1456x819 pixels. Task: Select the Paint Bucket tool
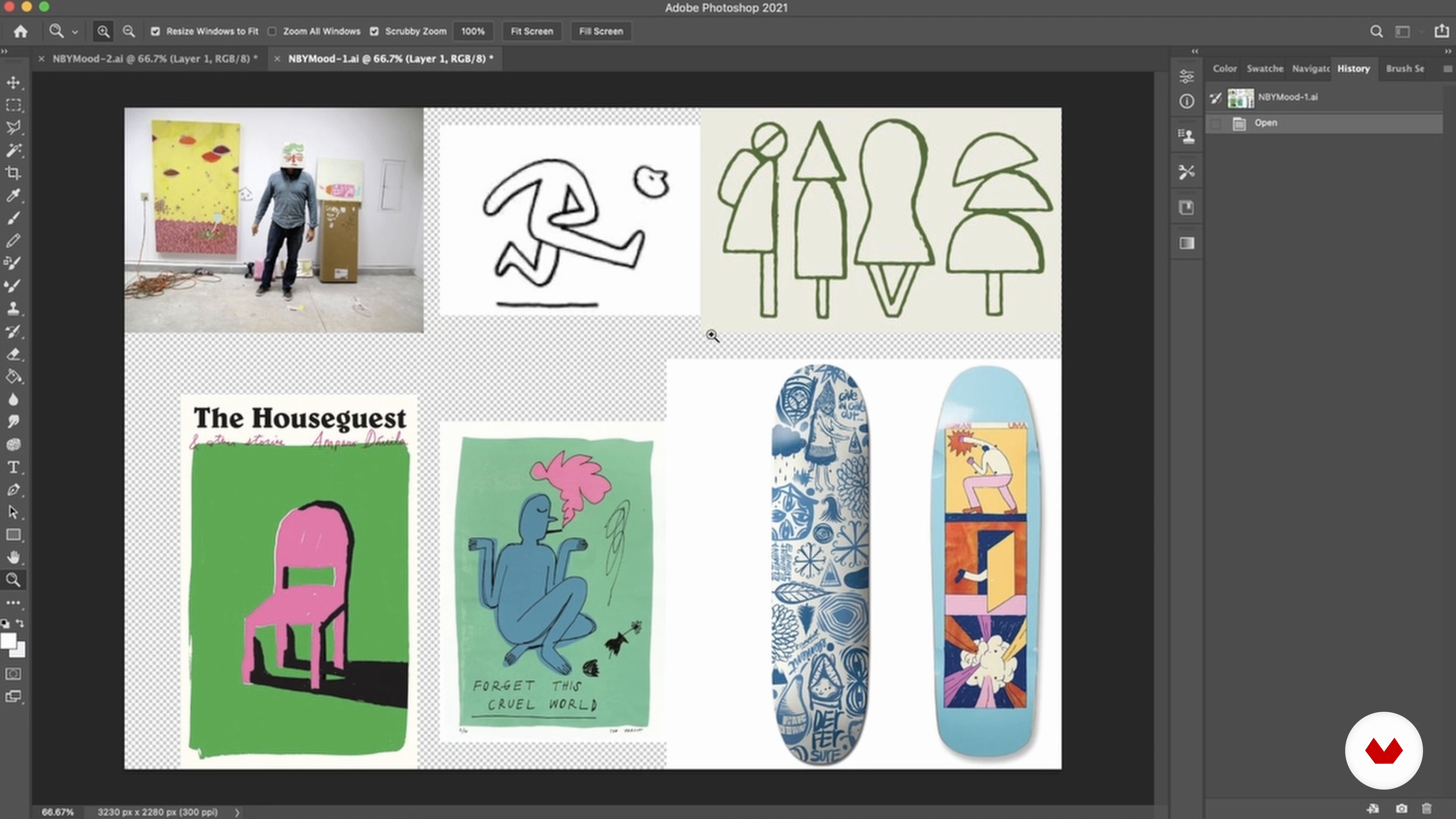point(14,377)
